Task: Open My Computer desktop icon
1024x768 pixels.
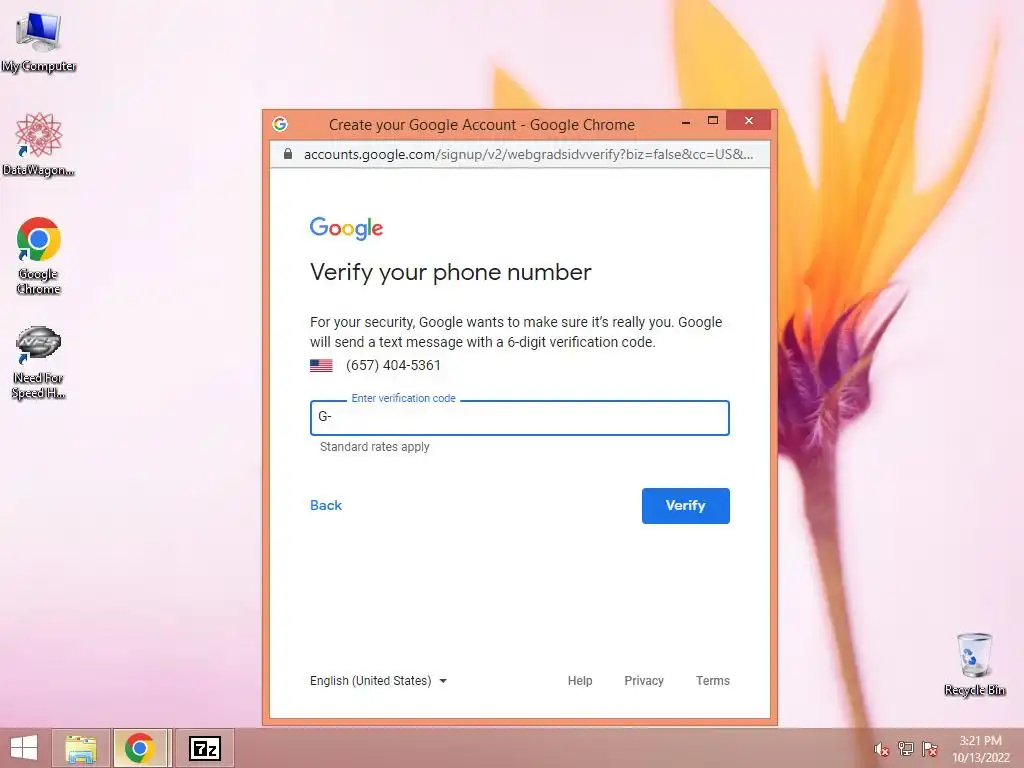Action: [39, 42]
